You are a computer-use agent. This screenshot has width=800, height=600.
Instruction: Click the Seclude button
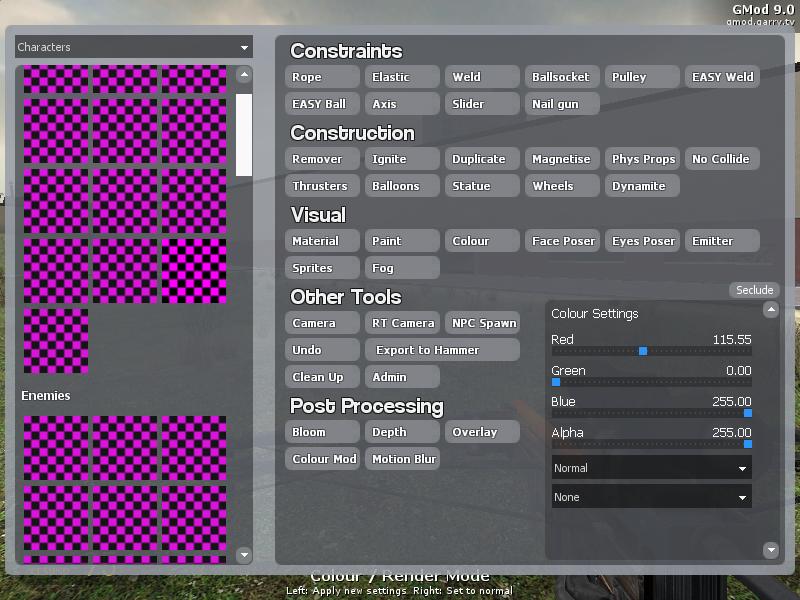click(755, 290)
